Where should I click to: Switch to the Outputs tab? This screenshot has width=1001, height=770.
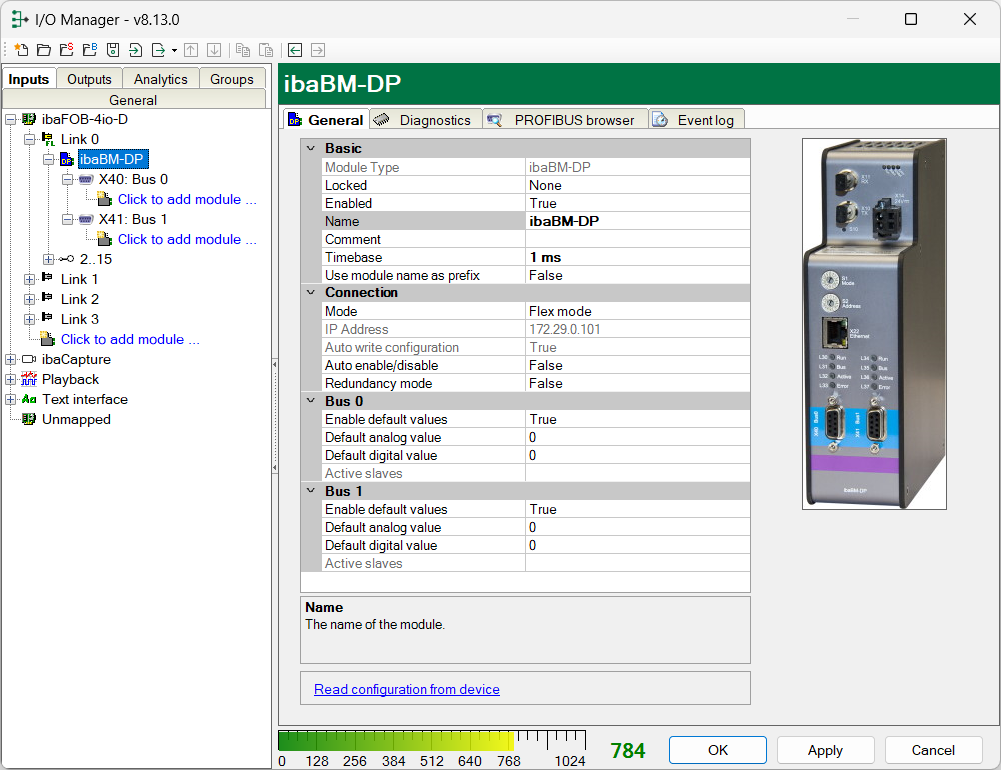(89, 79)
